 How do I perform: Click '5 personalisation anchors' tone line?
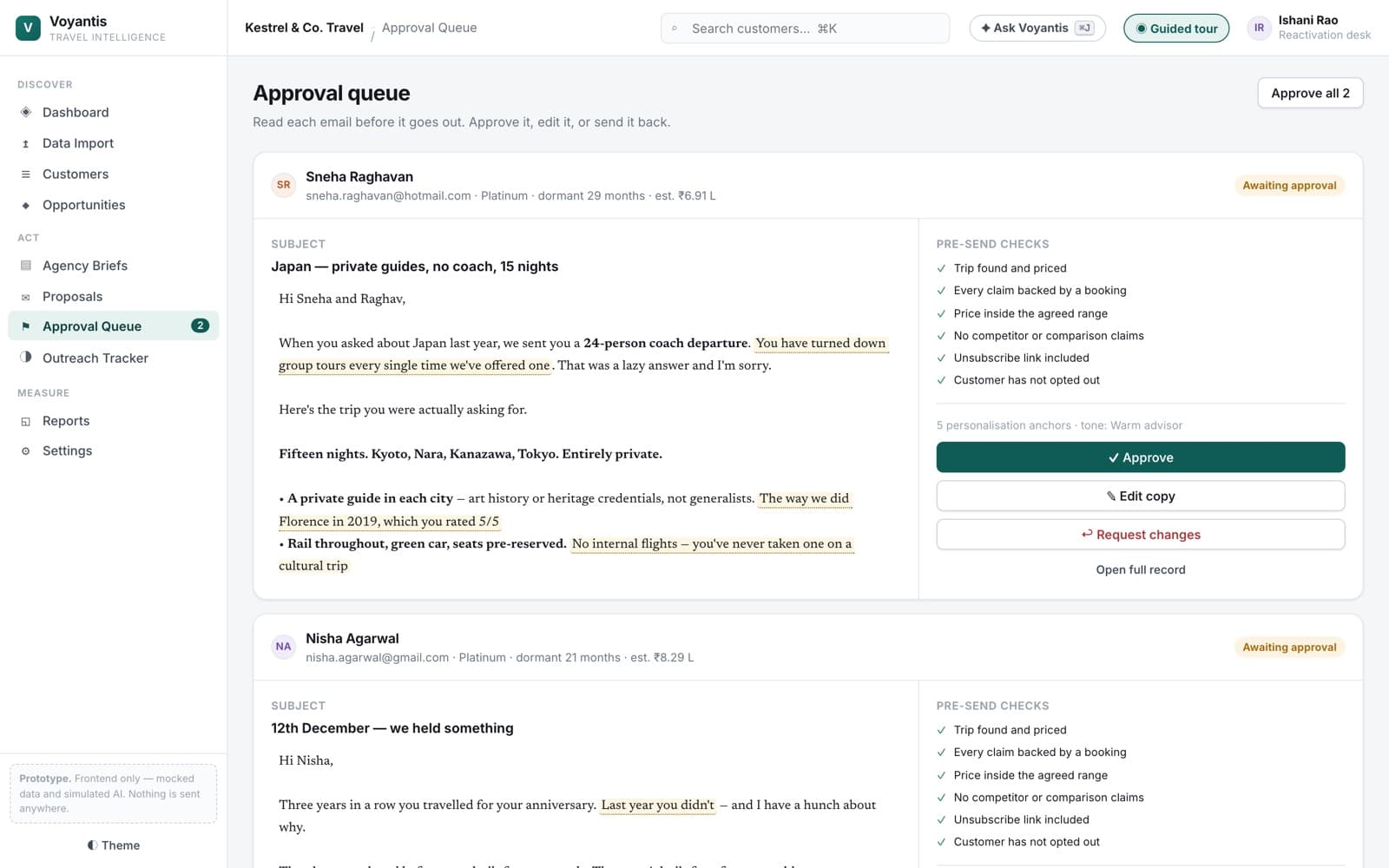point(1059,425)
